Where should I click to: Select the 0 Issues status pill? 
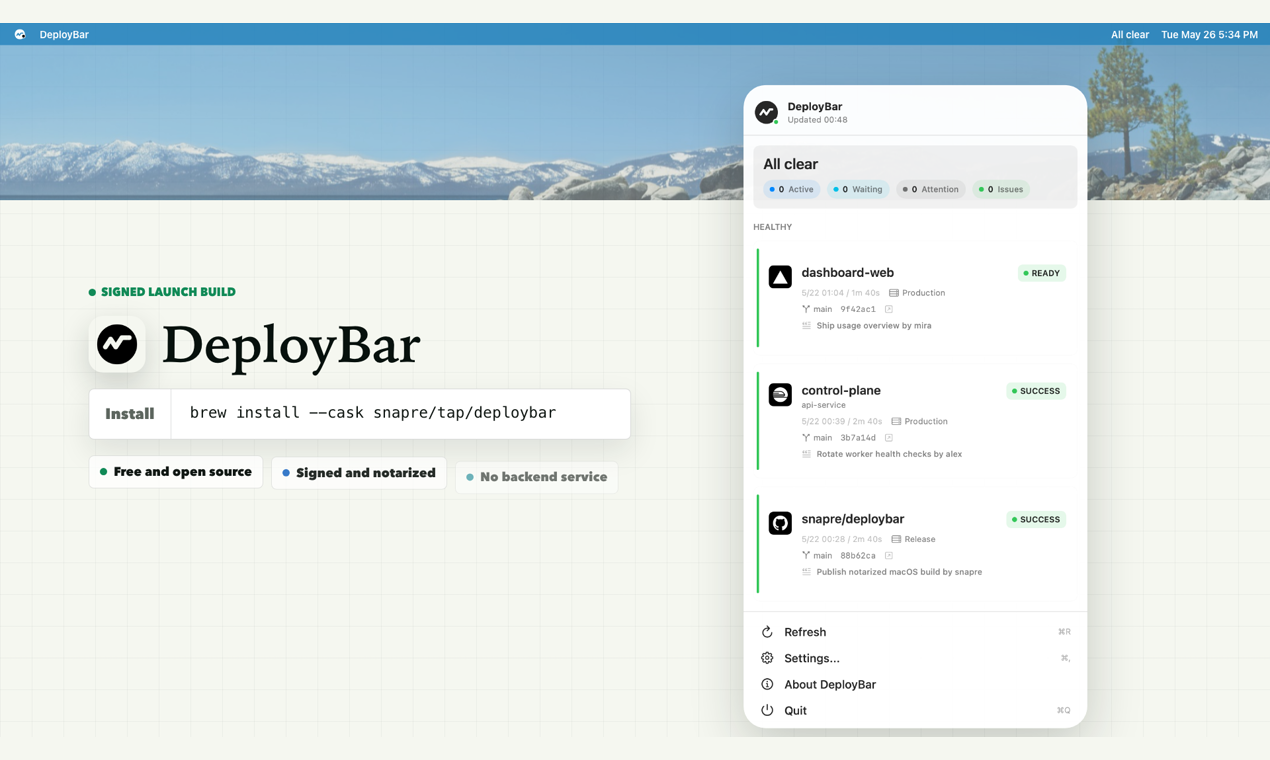pos(1001,189)
